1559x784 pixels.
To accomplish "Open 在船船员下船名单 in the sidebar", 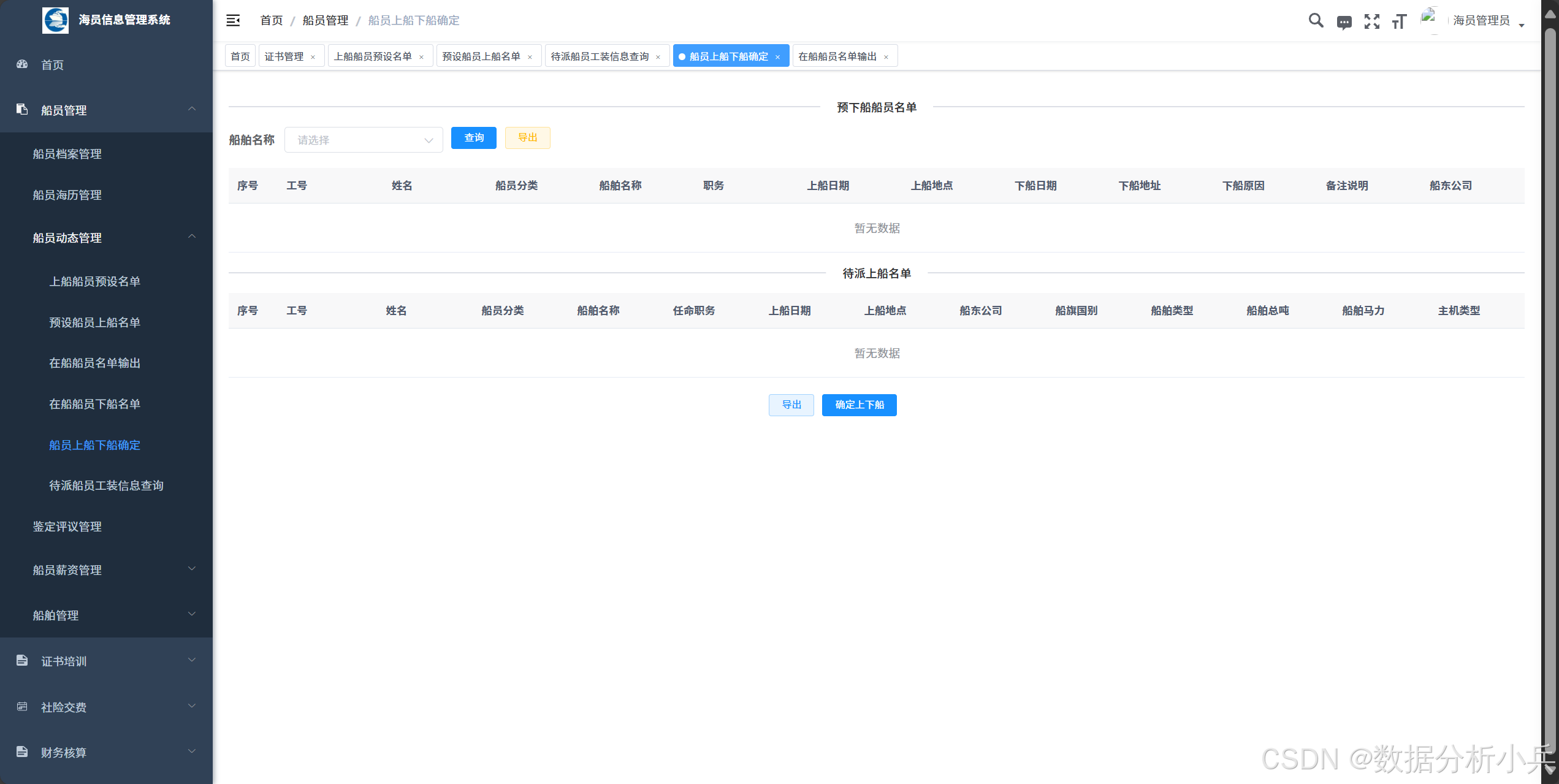I will pos(95,404).
